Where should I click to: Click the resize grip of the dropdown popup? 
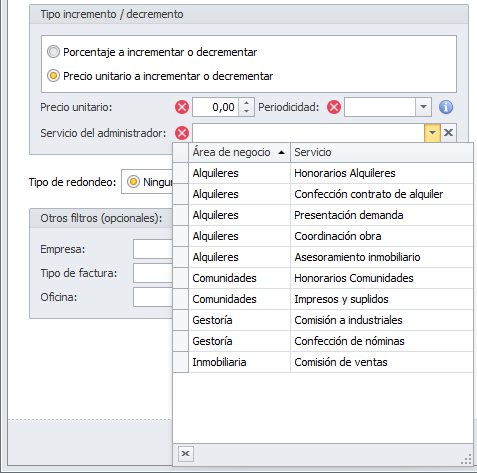point(466,459)
